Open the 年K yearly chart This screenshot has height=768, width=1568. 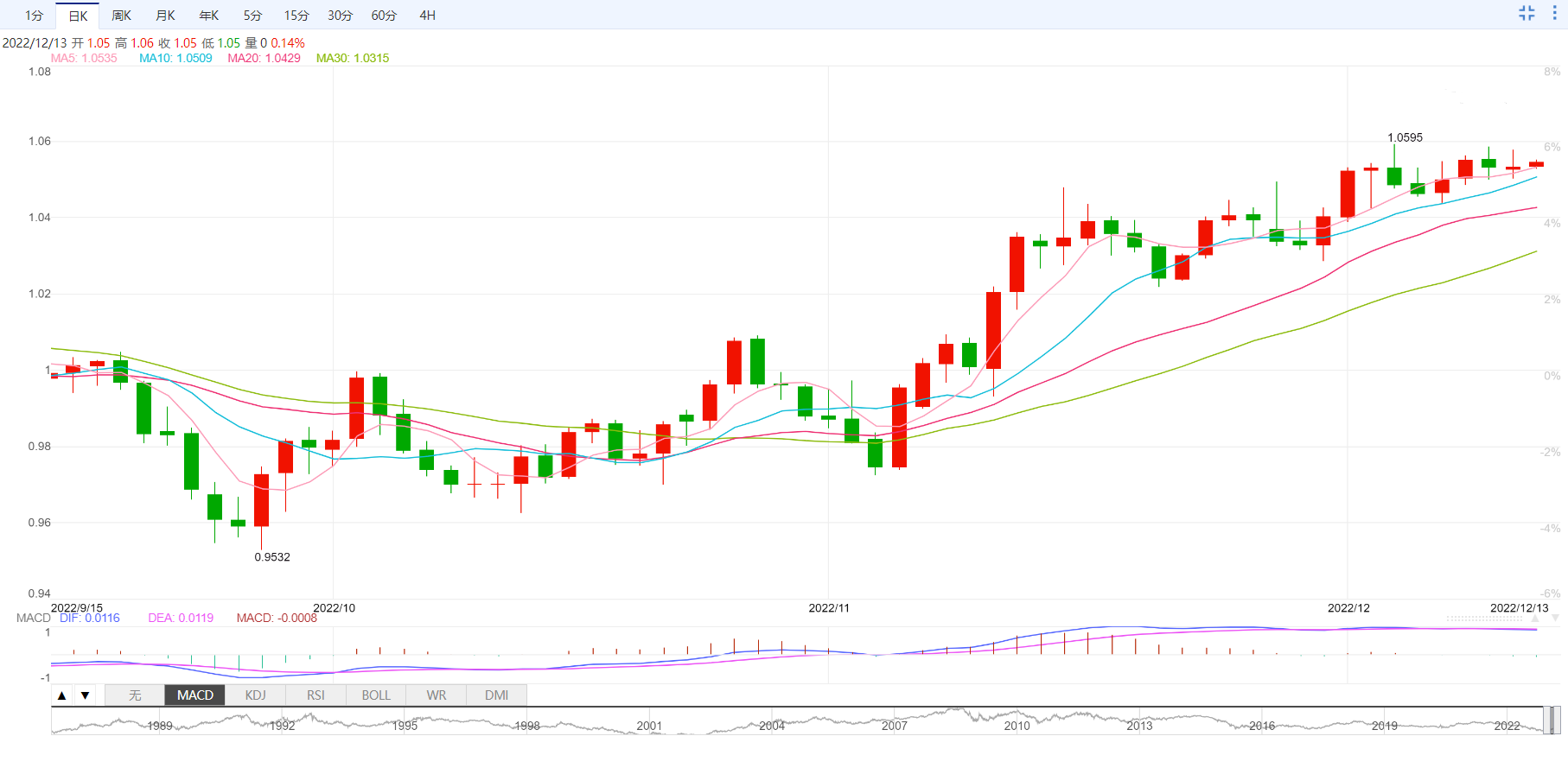[x=209, y=16]
